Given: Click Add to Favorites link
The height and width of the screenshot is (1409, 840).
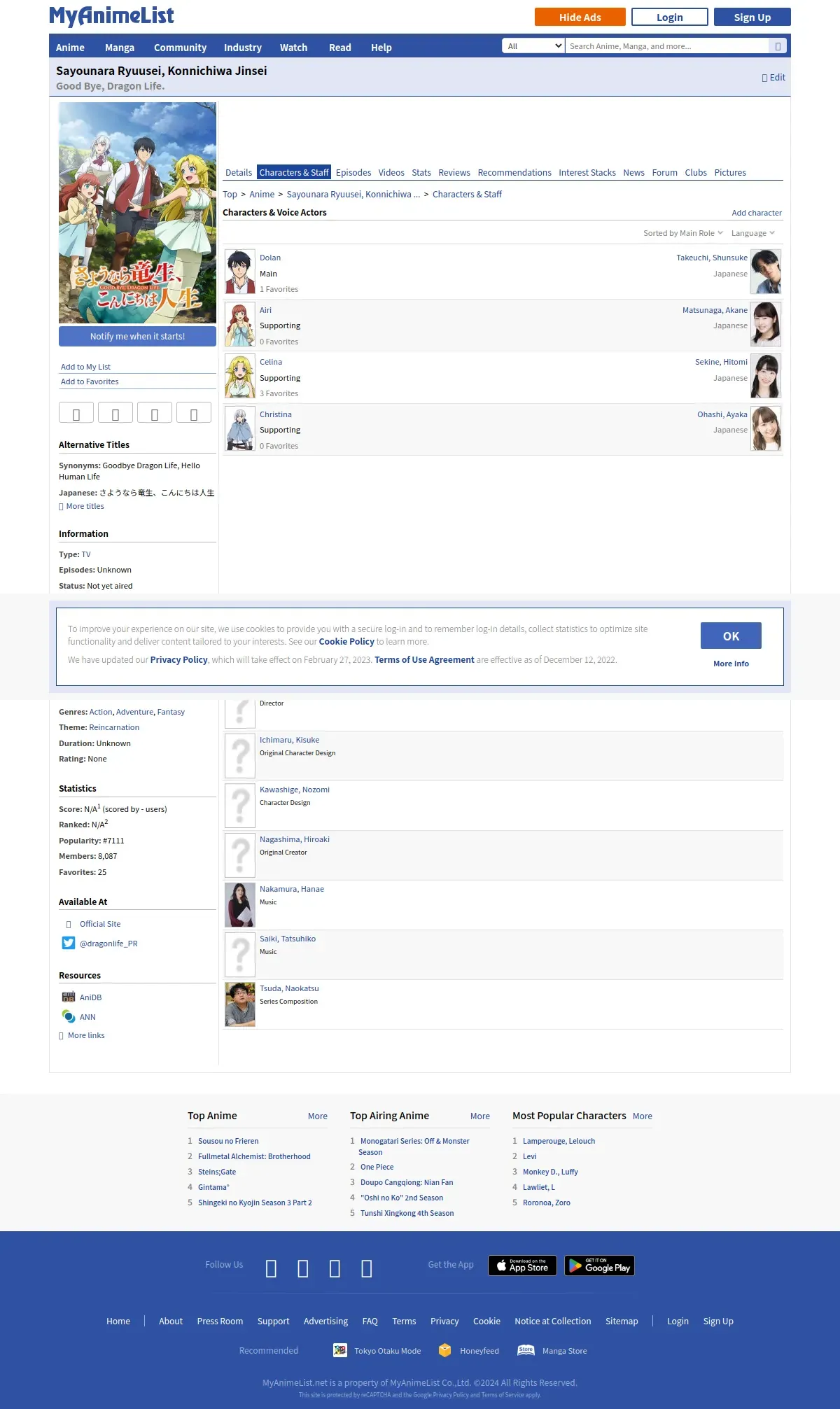Looking at the screenshot, I should [x=90, y=381].
